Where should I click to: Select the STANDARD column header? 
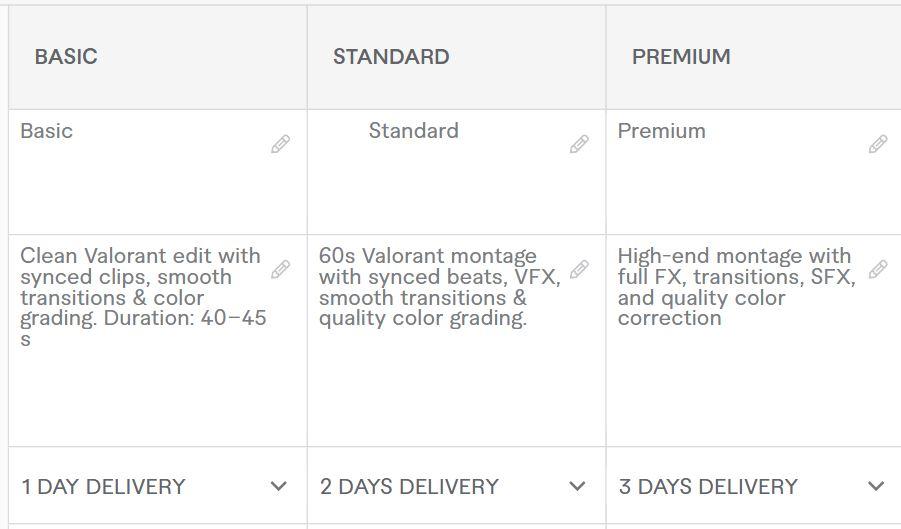click(391, 57)
